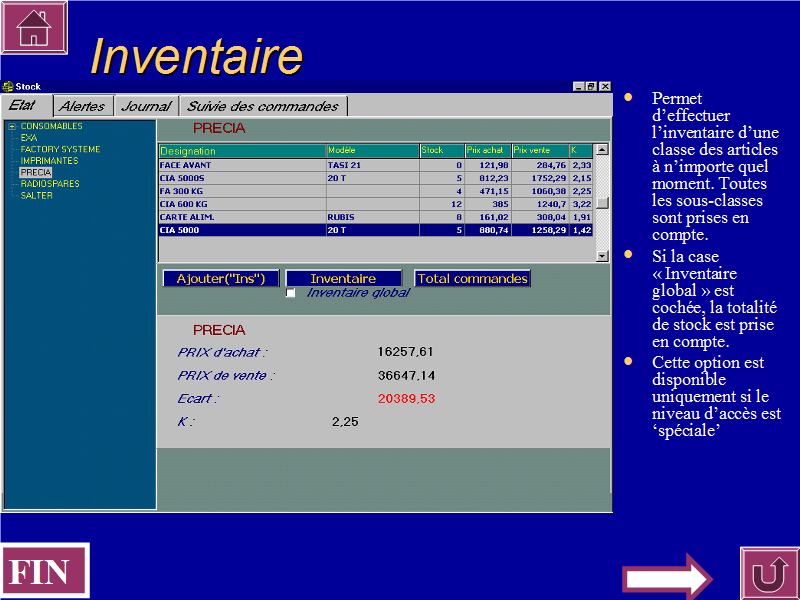Click the Stock window title icon
Image resolution: width=800 pixels, height=600 pixels.
point(8,86)
